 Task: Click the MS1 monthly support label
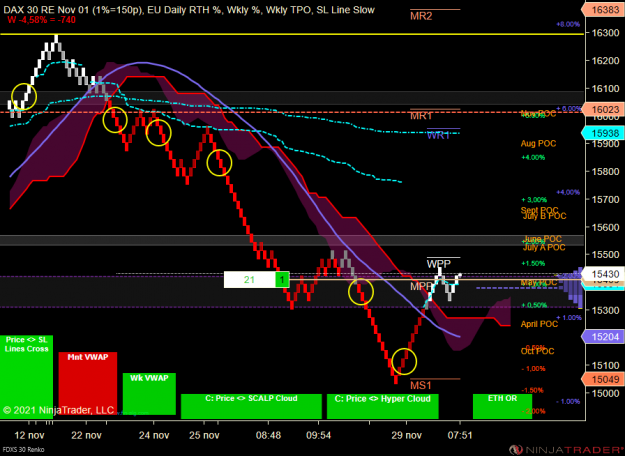pos(421,385)
